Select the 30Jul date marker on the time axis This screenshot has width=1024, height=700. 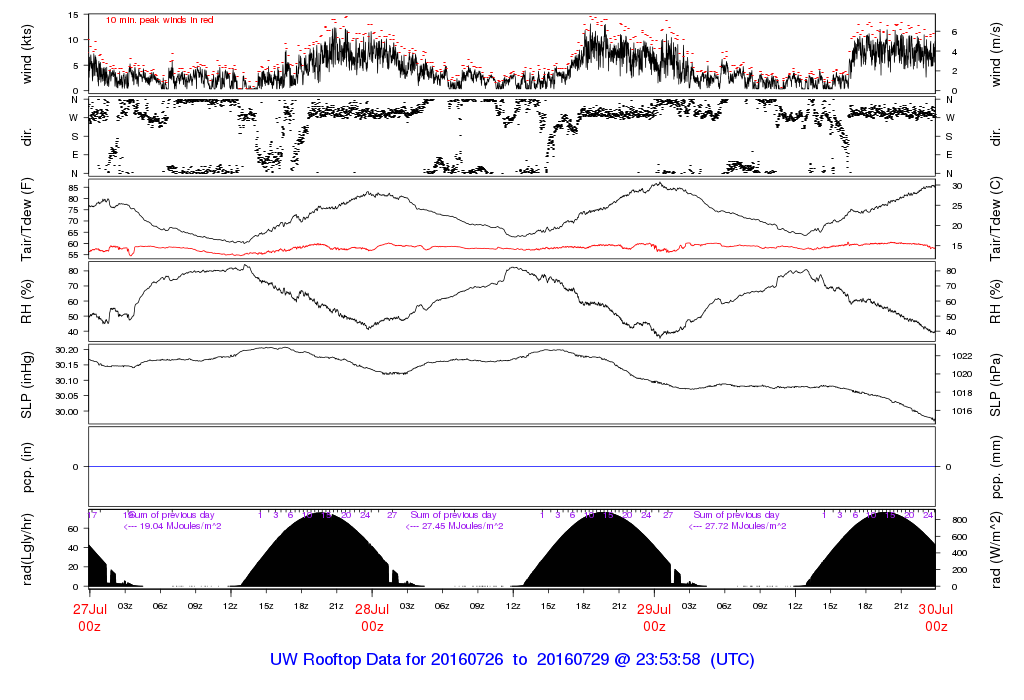point(936,609)
